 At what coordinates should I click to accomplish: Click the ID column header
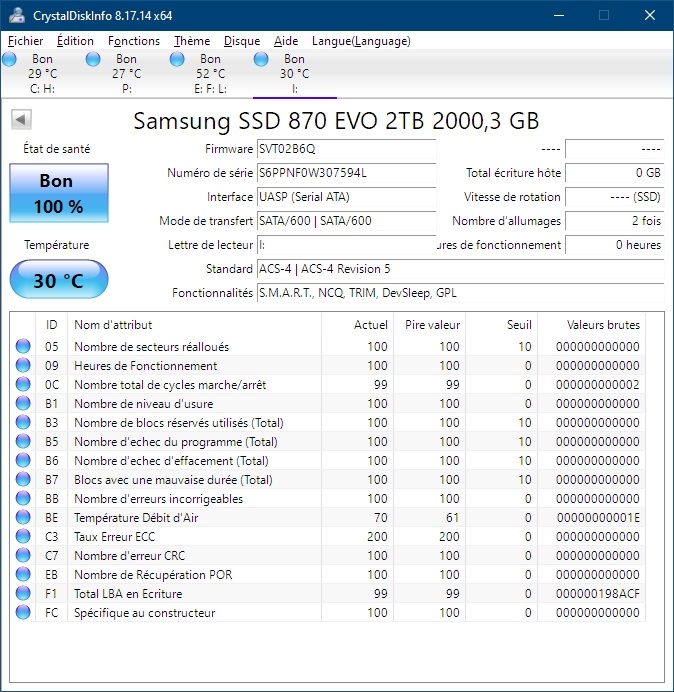coord(51,325)
